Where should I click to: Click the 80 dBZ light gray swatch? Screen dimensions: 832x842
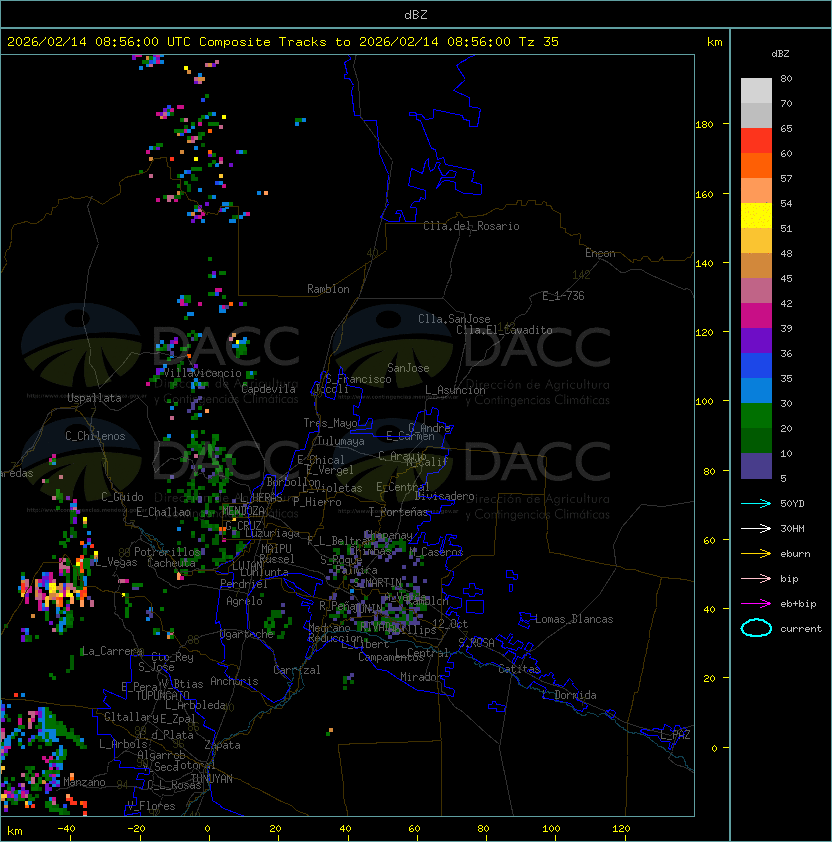point(756,90)
